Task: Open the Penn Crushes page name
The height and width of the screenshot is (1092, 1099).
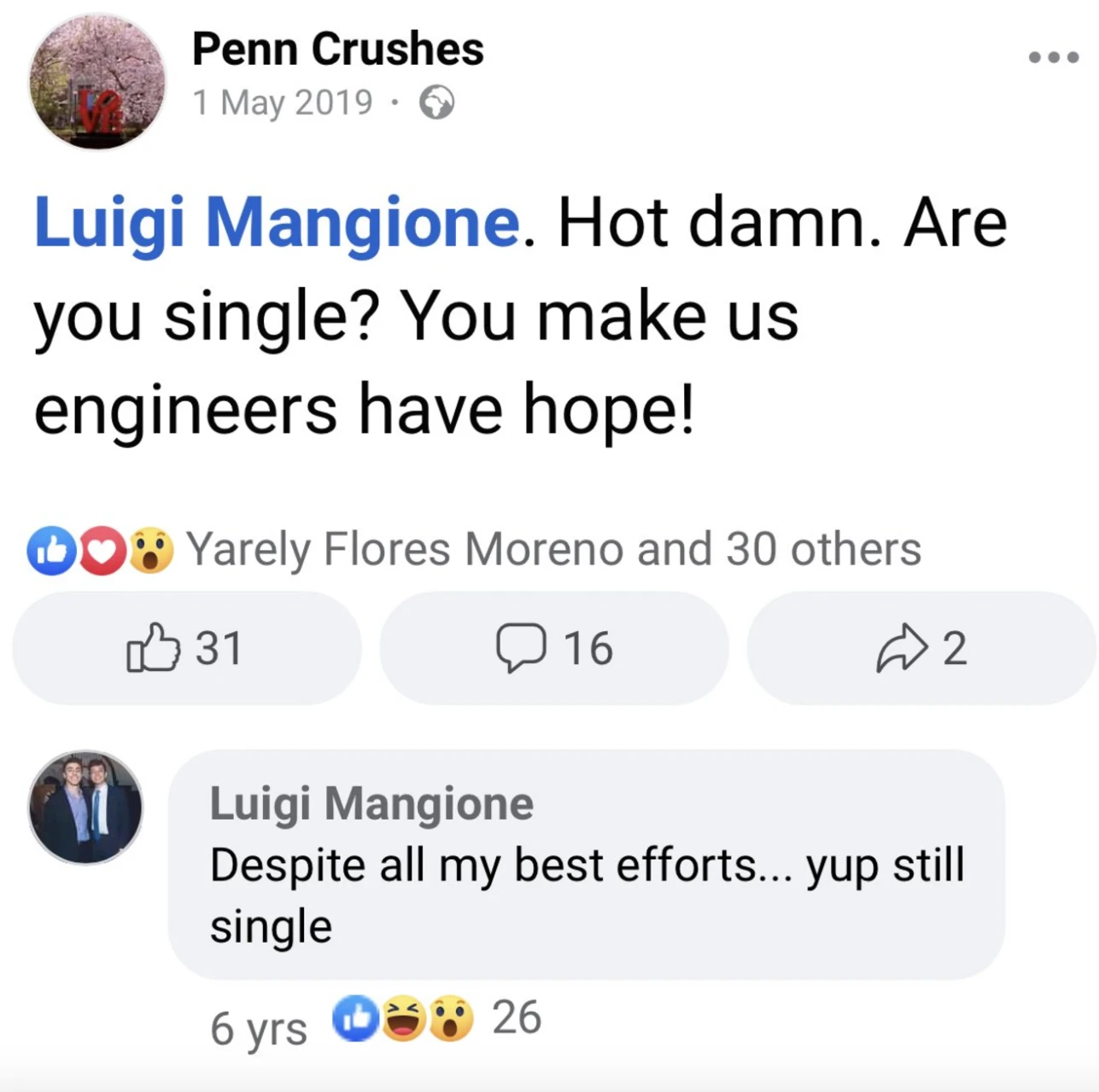Action: tap(337, 49)
